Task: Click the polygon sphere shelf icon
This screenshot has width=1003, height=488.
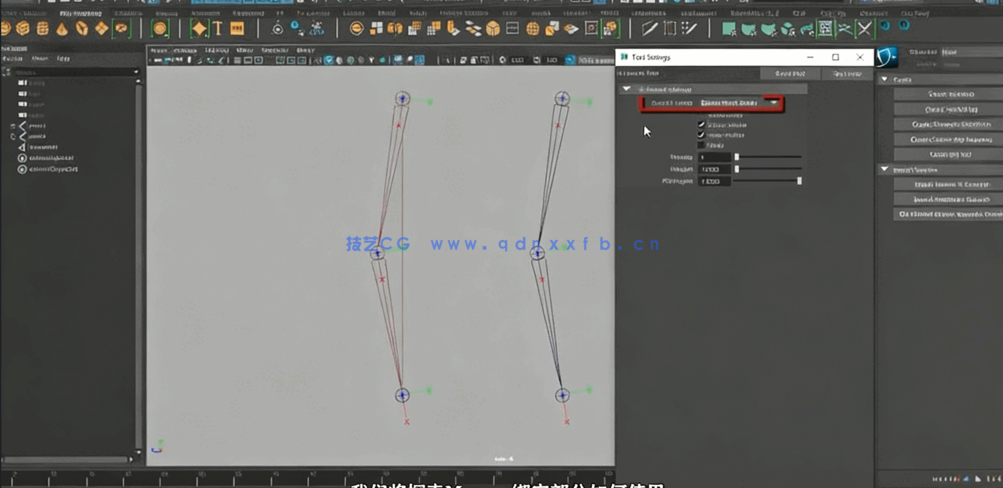Action: 7,29
